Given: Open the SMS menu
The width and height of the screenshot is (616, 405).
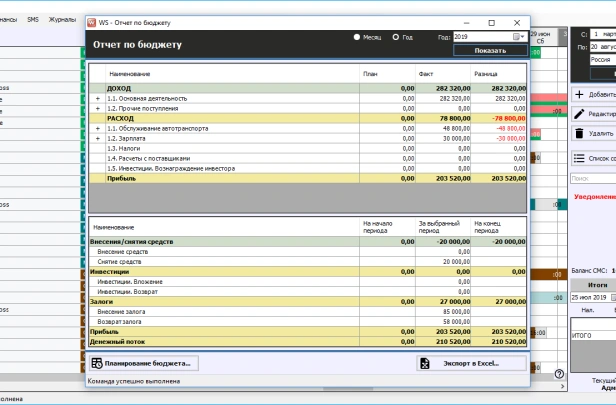Looking at the screenshot, I should click(x=33, y=19).
